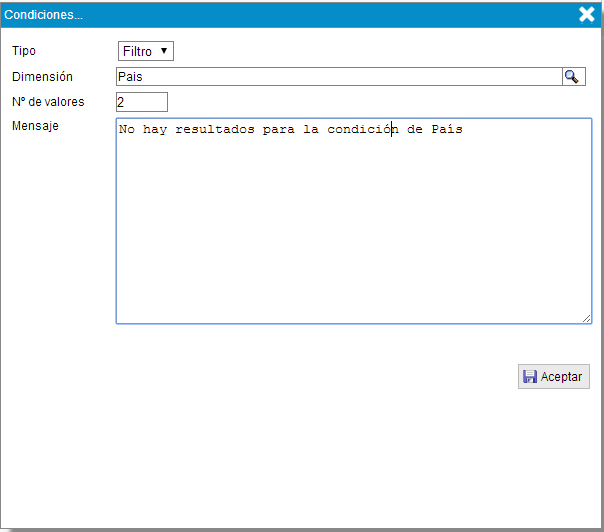The image size is (604, 532).
Task: Place cursor on 'País' at message end
Action: click(446, 130)
